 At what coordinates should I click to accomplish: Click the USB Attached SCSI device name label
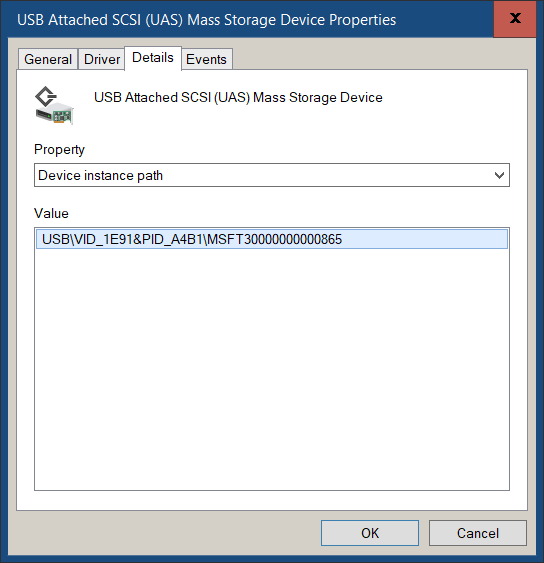pos(238,98)
